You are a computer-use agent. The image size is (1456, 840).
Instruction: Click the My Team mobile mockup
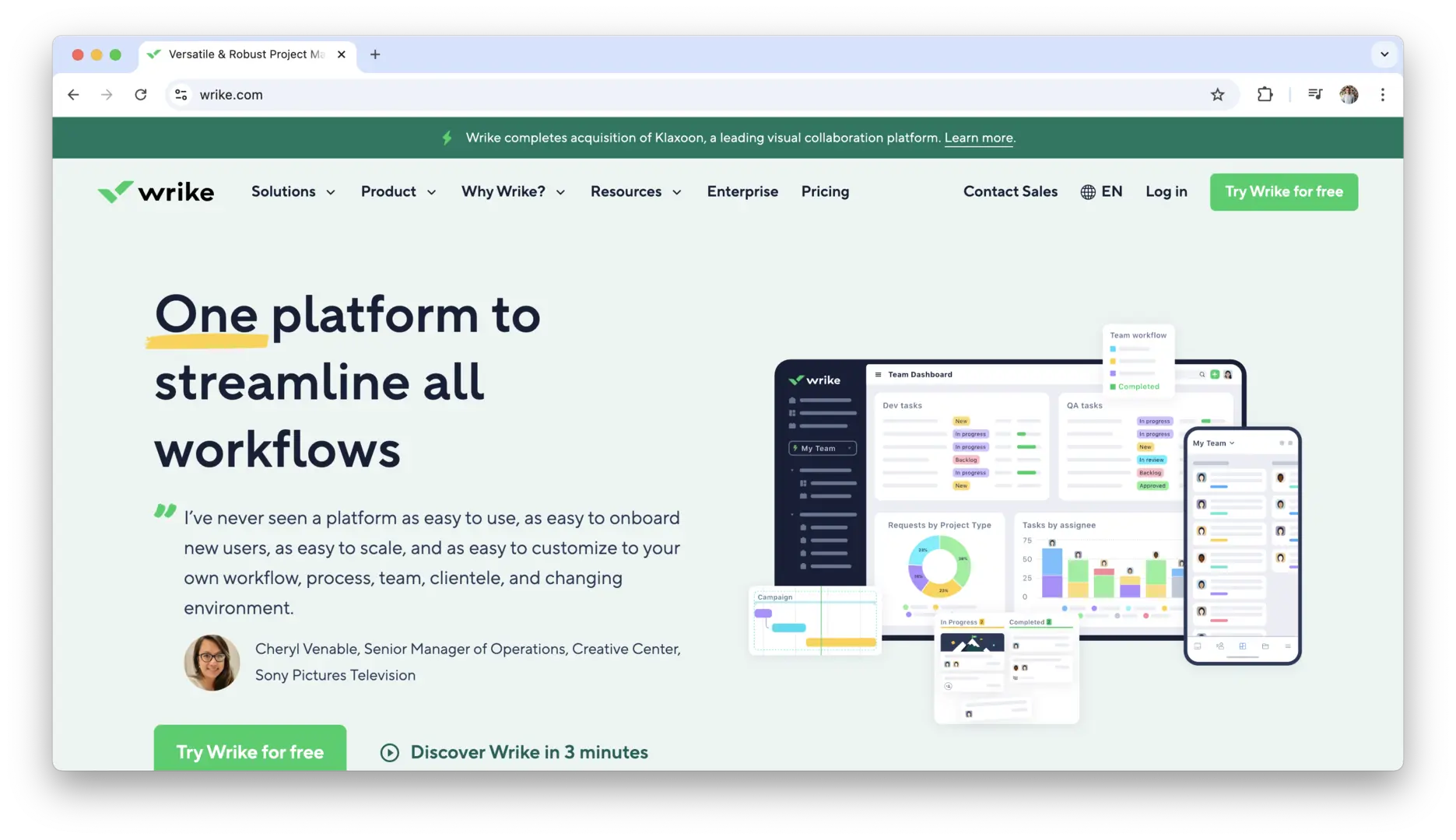coord(1243,546)
